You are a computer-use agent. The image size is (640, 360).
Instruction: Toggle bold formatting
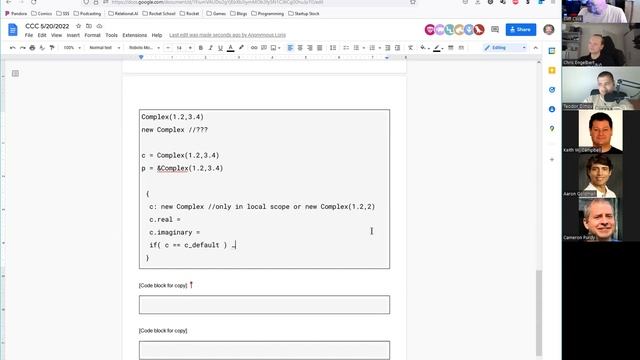click(201, 48)
